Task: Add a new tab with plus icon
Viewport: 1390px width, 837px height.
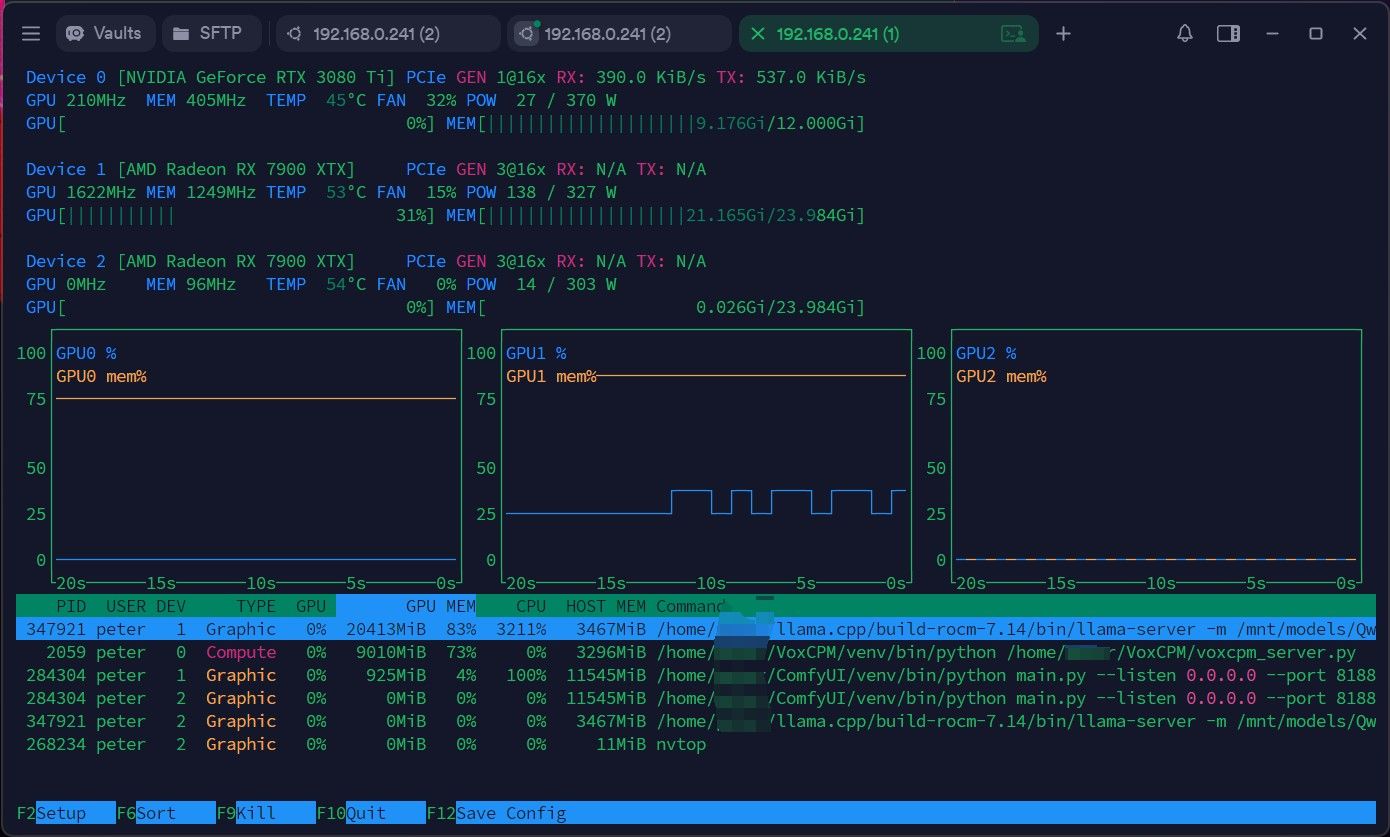Action: [x=1063, y=34]
